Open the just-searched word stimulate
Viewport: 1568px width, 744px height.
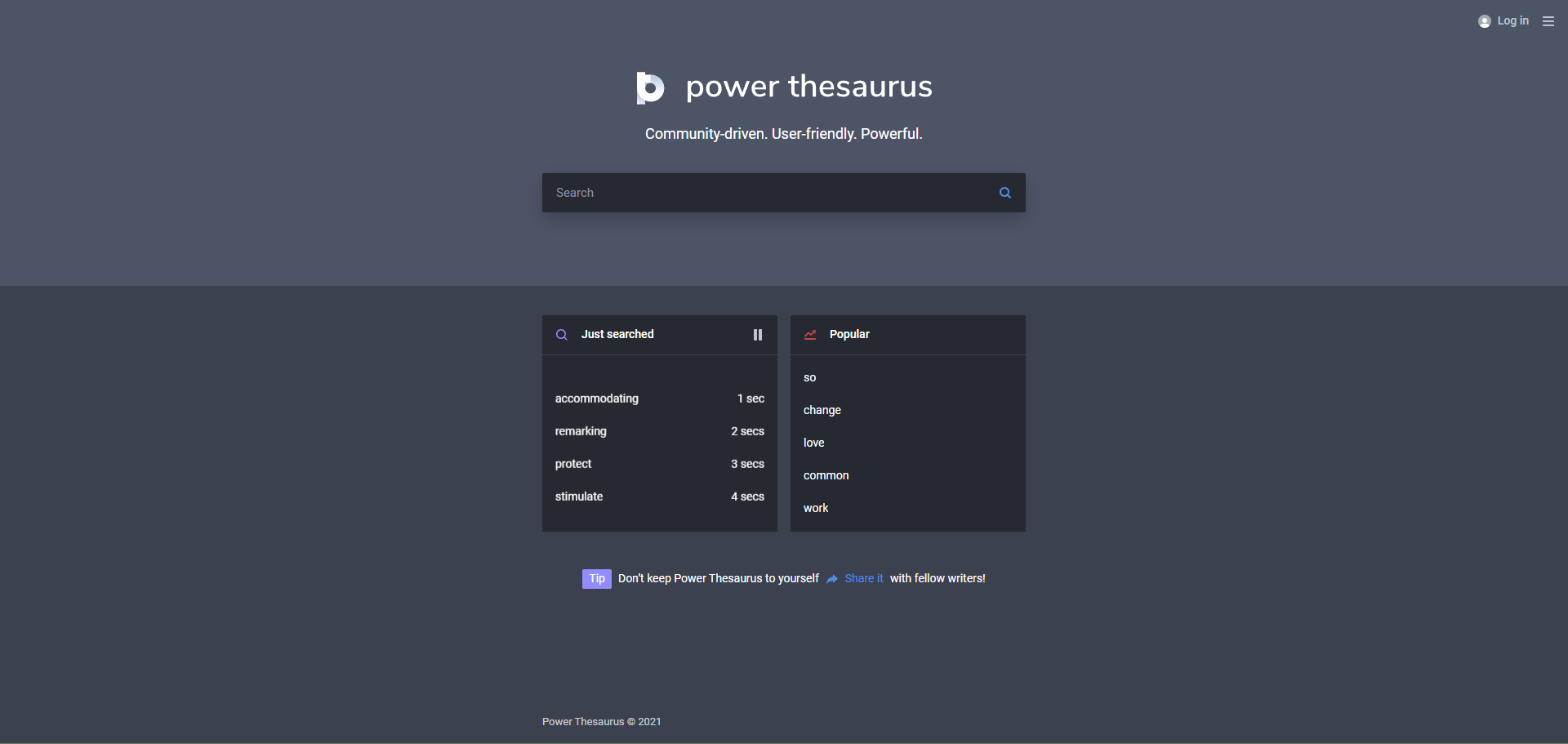579,497
